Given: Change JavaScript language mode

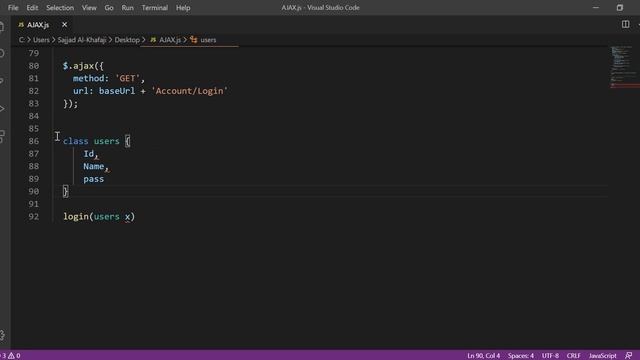Looking at the screenshot, I should (x=602, y=356).
